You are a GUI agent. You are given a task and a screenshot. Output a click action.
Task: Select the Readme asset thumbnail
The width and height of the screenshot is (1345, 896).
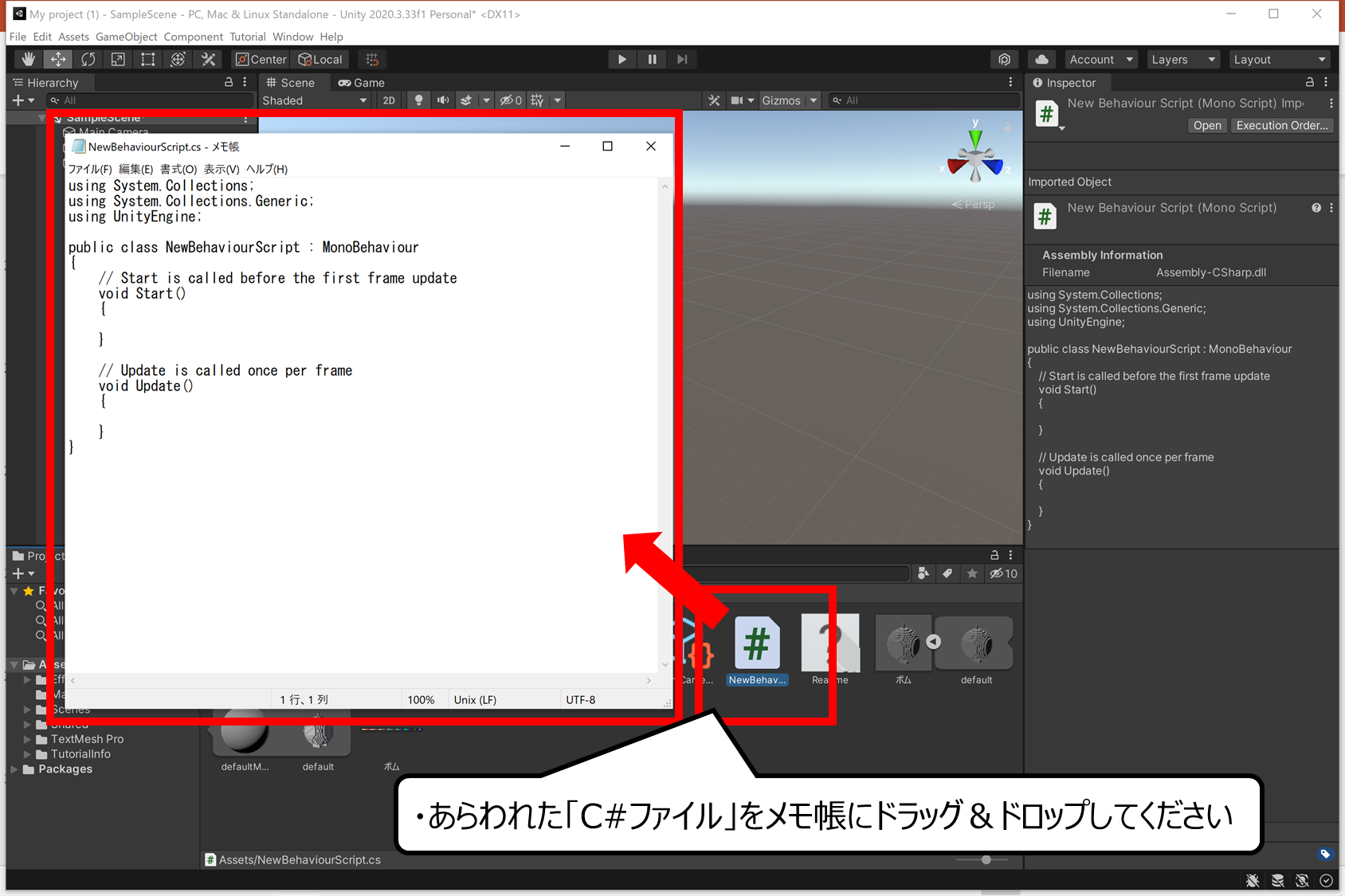(830, 643)
